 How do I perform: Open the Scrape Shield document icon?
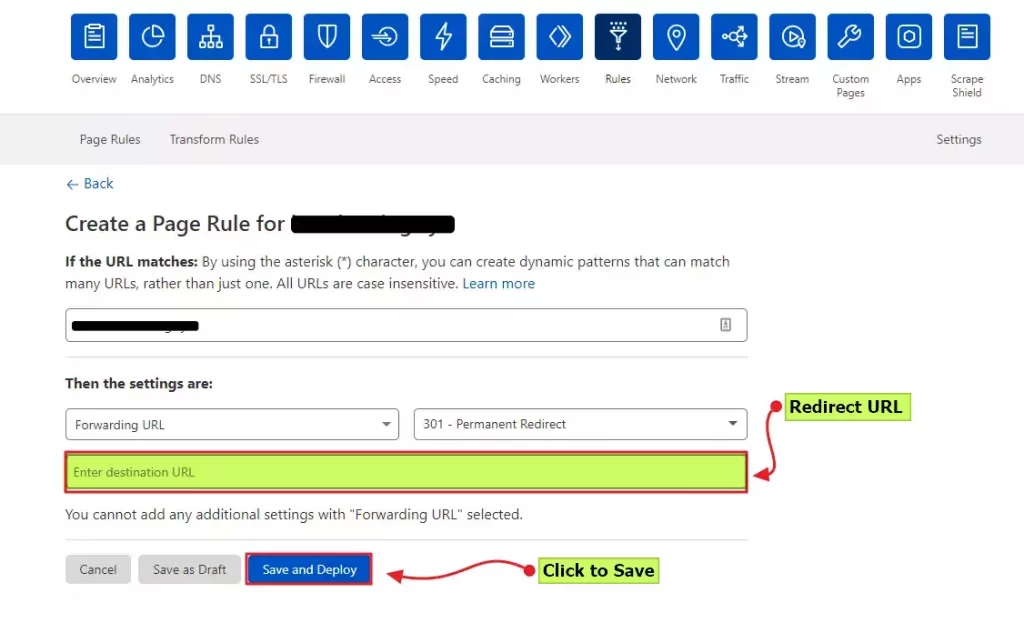[967, 37]
